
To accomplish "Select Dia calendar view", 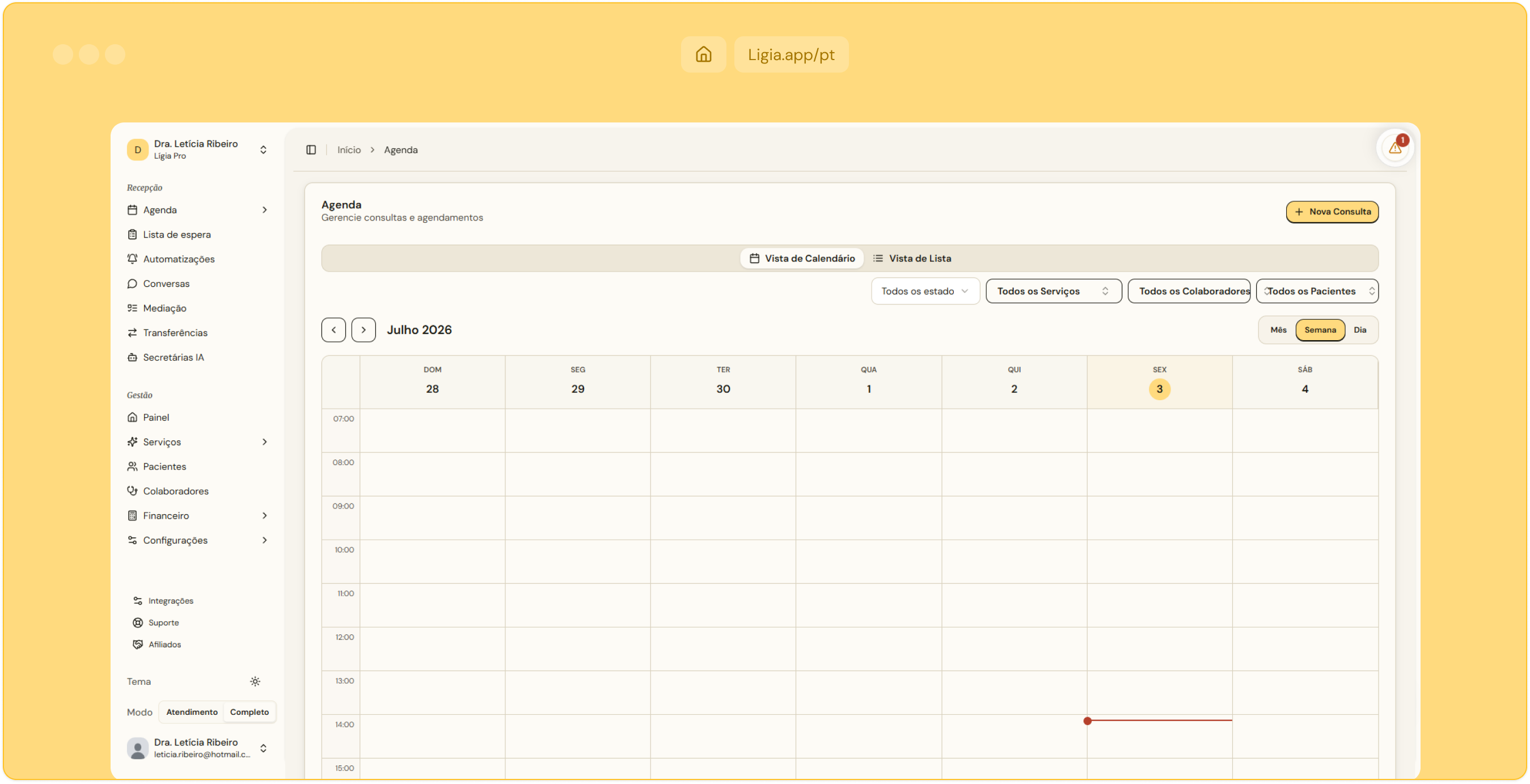I will point(1359,329).
